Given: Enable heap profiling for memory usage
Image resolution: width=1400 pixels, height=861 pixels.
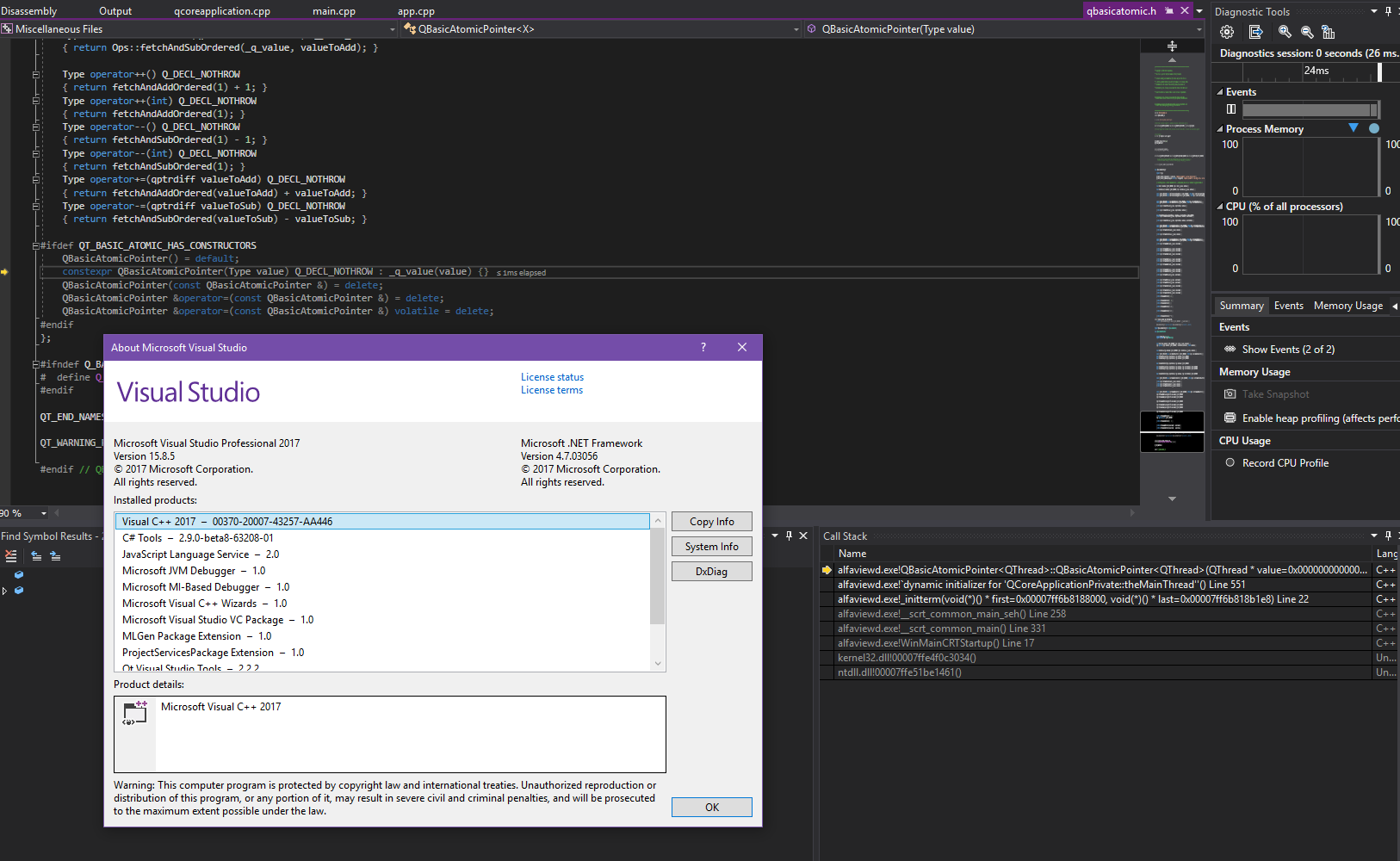Looking at the screenshot, I should tap(1319, 418).
